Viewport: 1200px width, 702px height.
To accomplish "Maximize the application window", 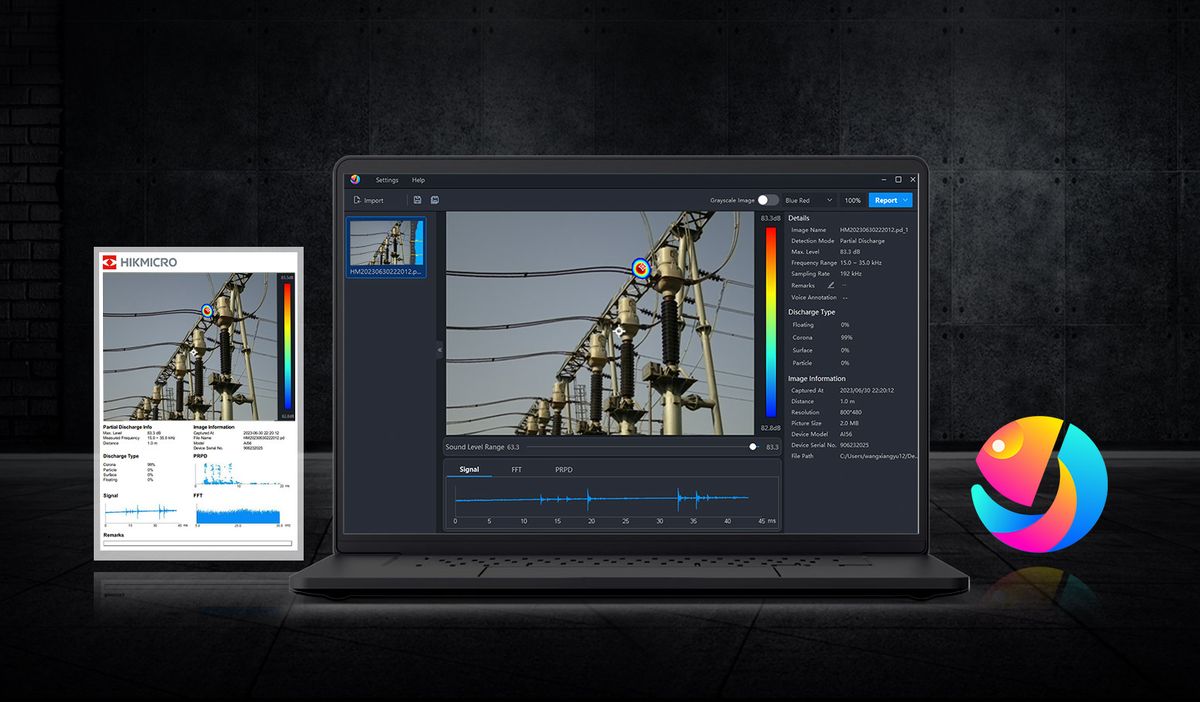I will pyautogui.click(x=898, y=180).
